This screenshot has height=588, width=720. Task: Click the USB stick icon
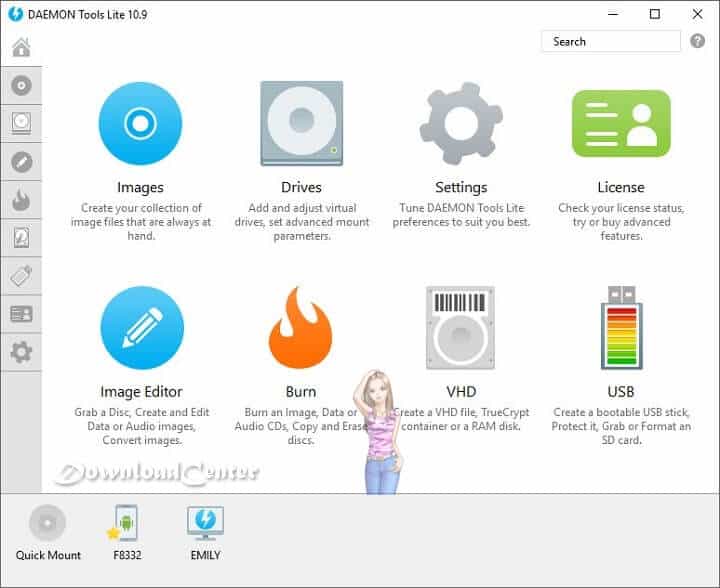pyautogui.click(x=622, y=328)
